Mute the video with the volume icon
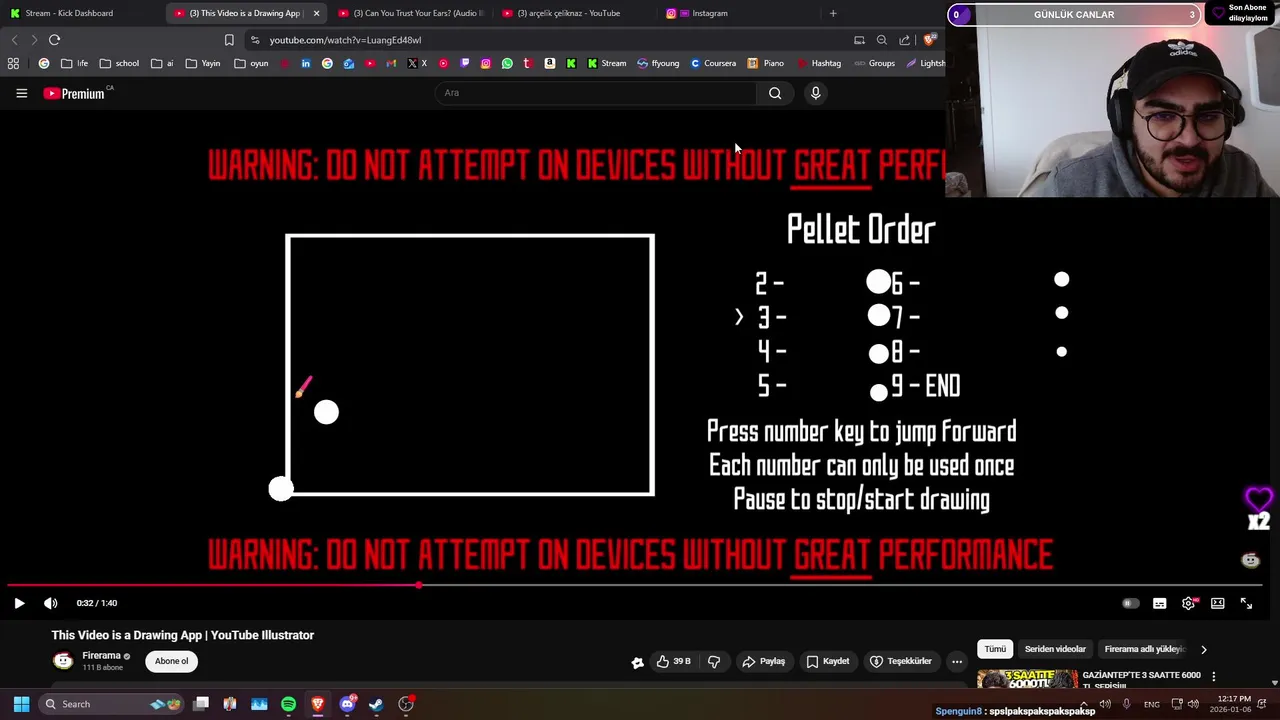1280x720 pixels. point(51,603)
